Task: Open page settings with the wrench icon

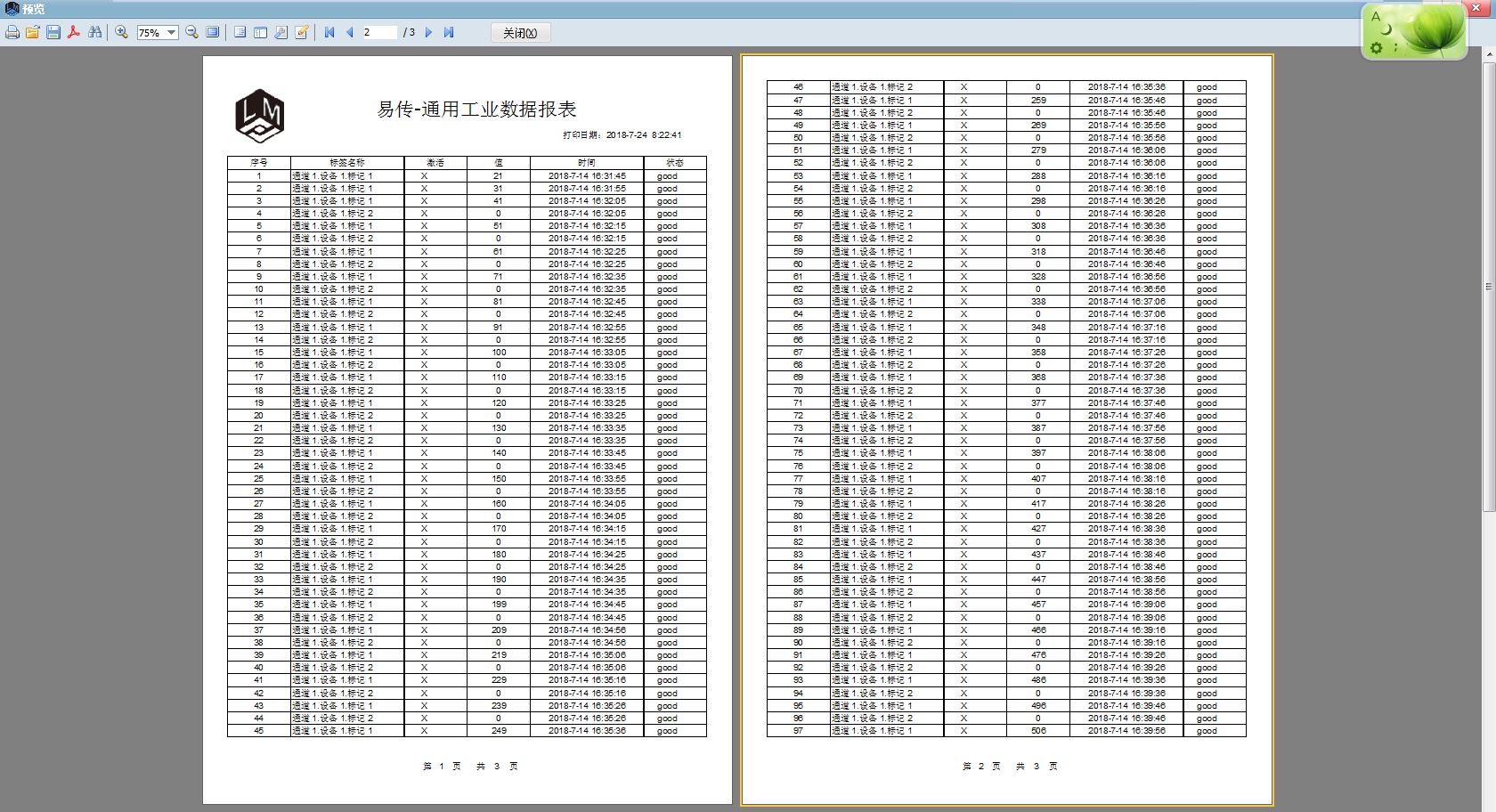Action: click(280, 33)
